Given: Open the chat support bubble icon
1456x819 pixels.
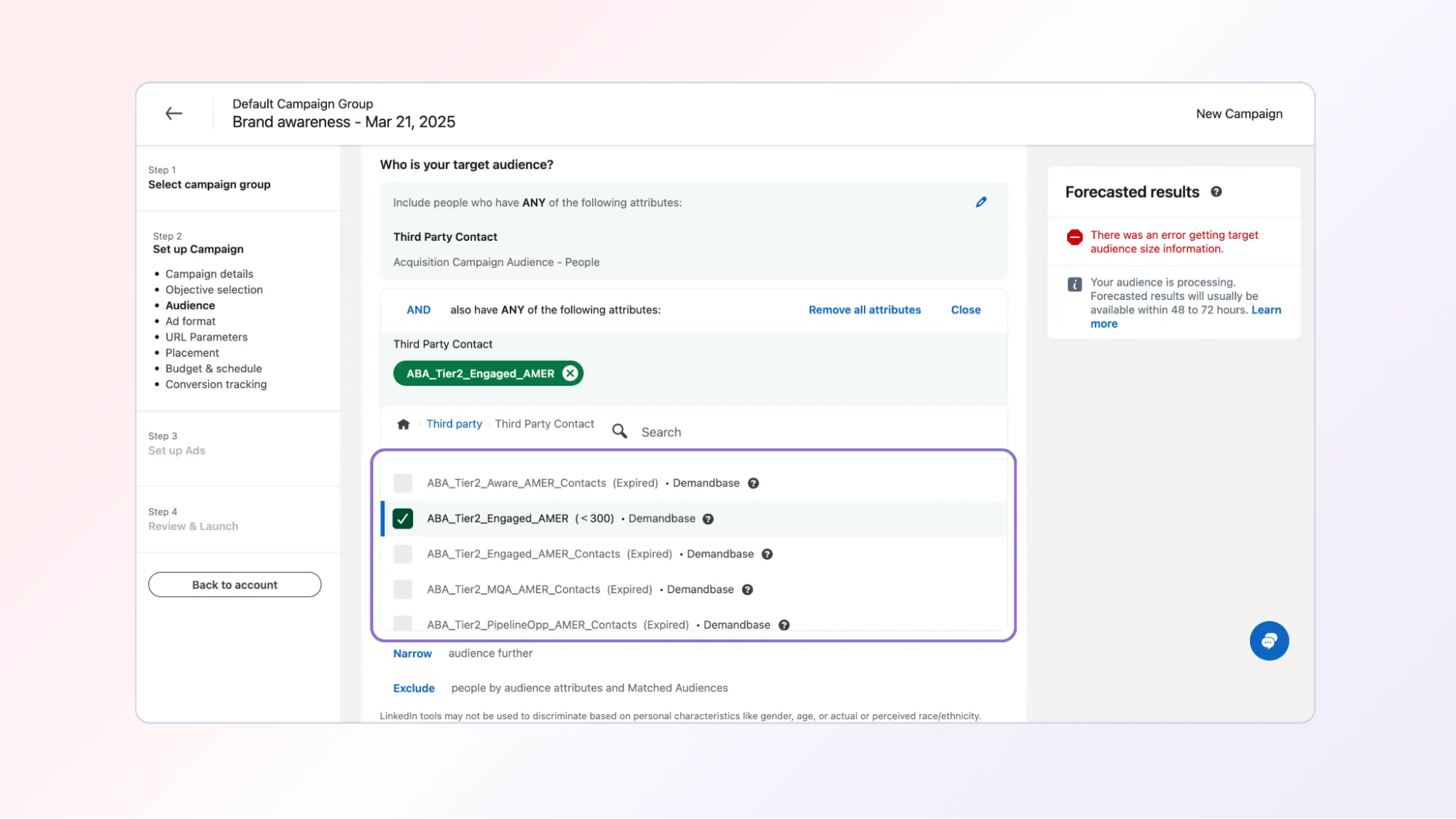Looking at the screenshot, I should (1269, 641).
